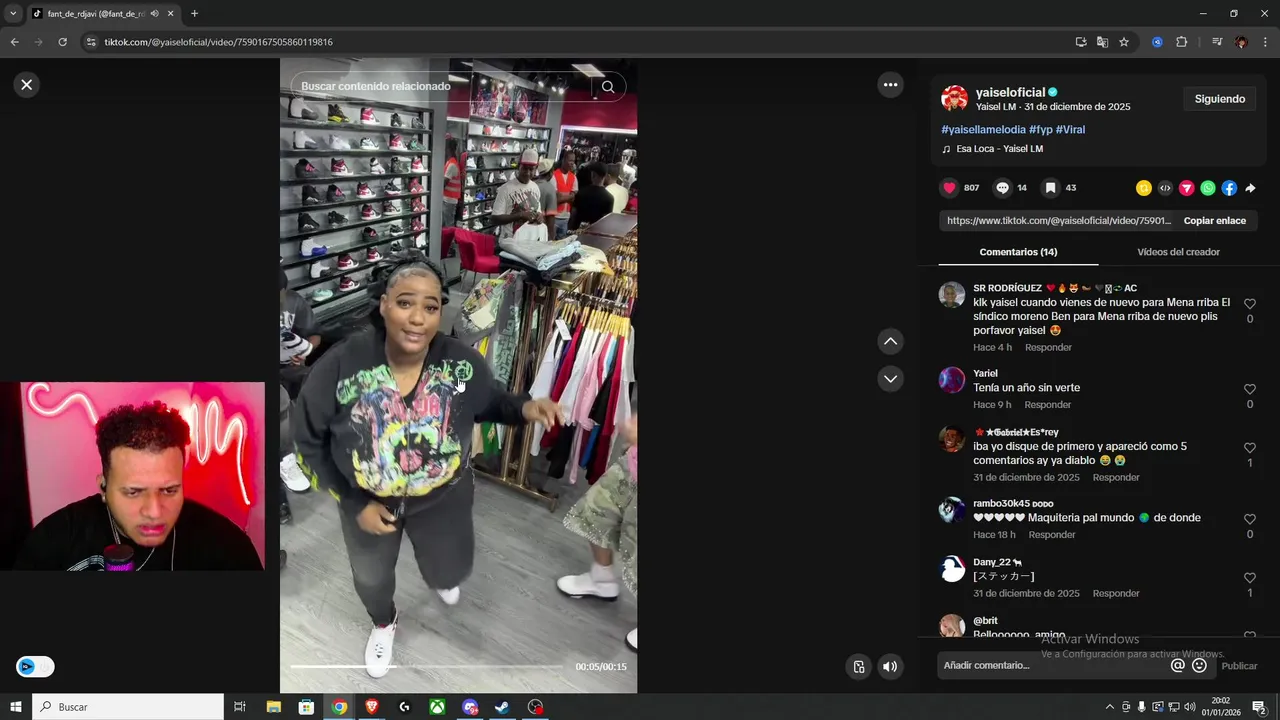Viewport: 1280px width, 720px height.
Task: Reply to Yariel's comment
Action: pyautogui.click(x=1047, y=405)
